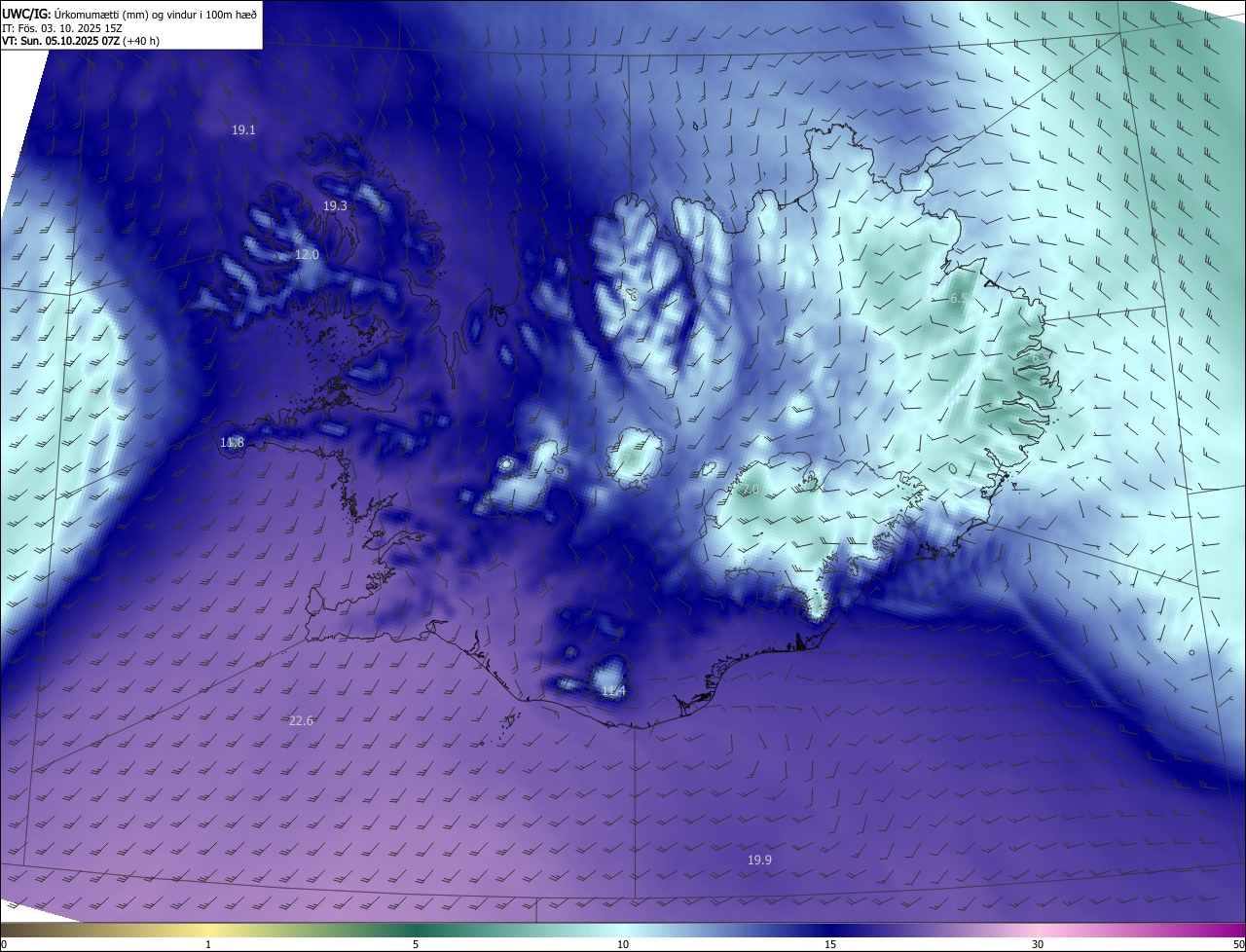This screenshot has width=1246, height=952.
Task: Click the magenta end of the colorbar
Action: click(1228, 931)
